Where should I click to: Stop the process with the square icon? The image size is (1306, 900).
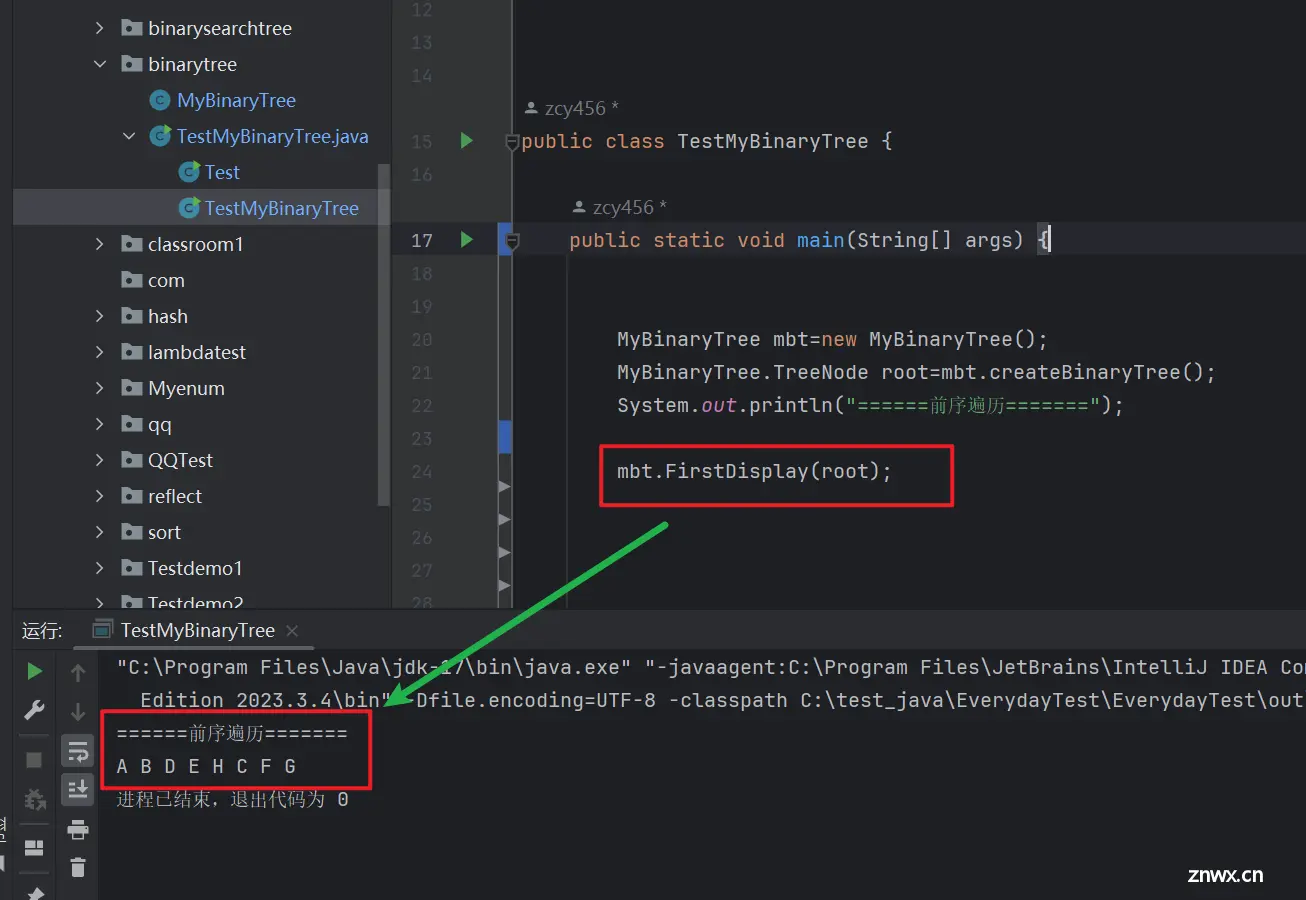click(34, 760)
